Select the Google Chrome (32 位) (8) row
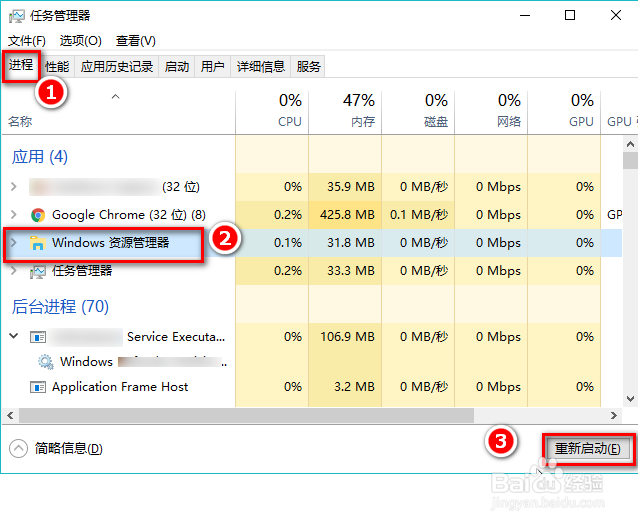640x525 pixels. point(312,215)
